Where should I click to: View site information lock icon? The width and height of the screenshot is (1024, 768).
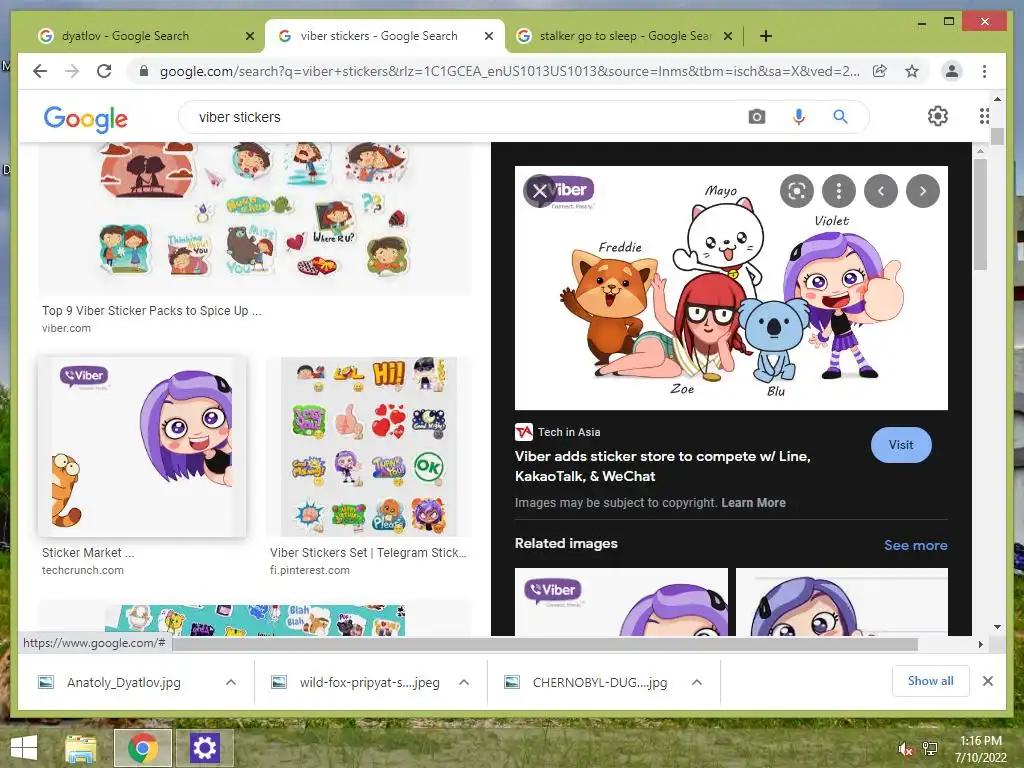[x=144, y=71]
